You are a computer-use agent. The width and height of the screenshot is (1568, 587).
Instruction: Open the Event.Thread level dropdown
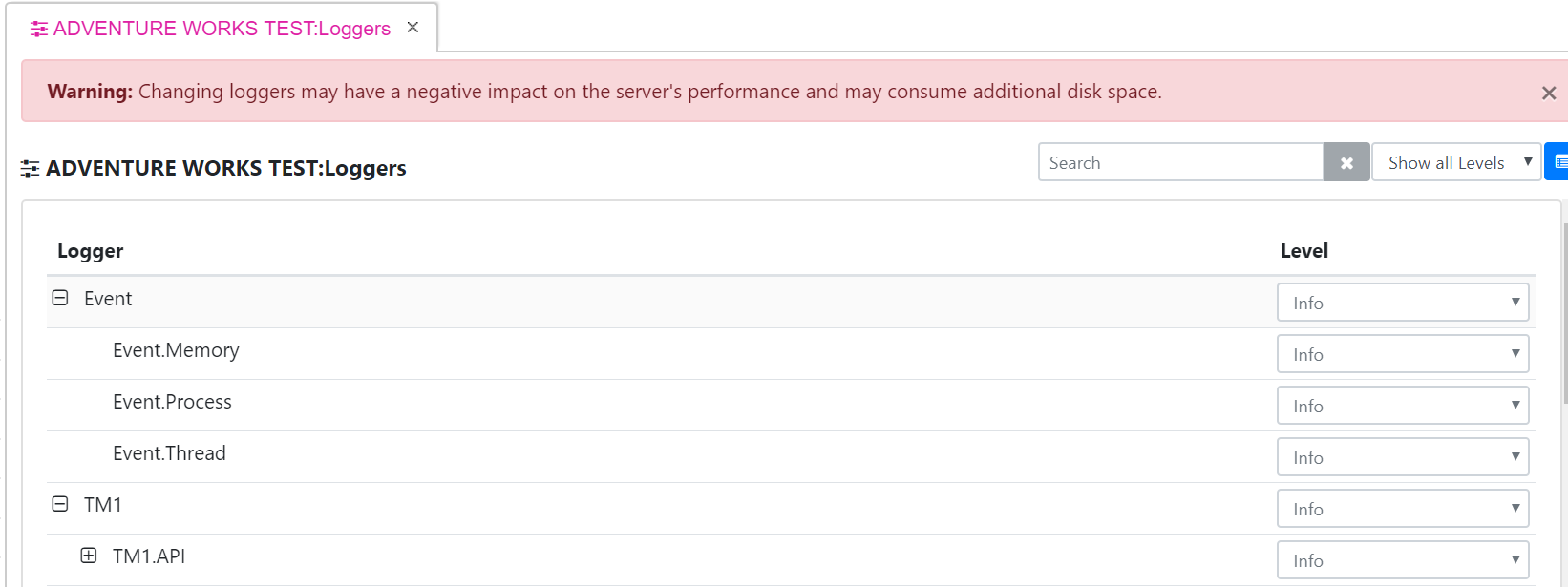click(1403, 457)
